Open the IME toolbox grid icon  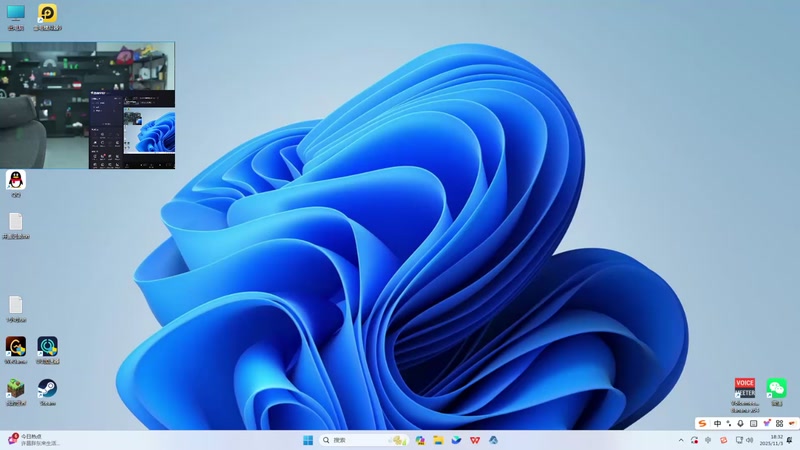coord(779,423)
